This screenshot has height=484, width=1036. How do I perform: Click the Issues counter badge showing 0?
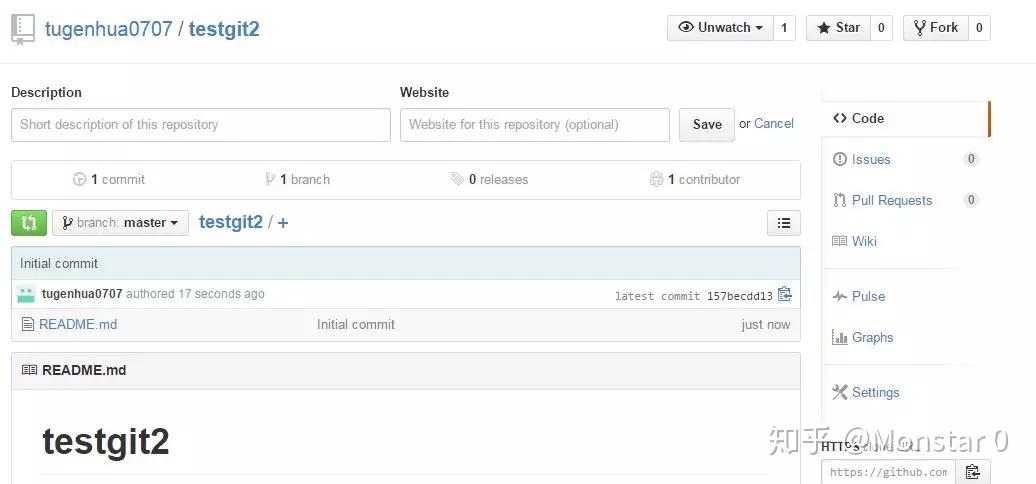point(971,159)
